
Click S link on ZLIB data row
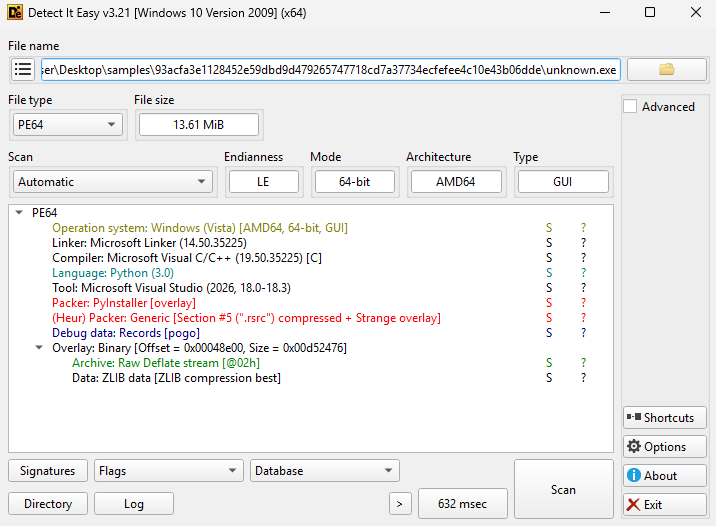tap(549, 378)
